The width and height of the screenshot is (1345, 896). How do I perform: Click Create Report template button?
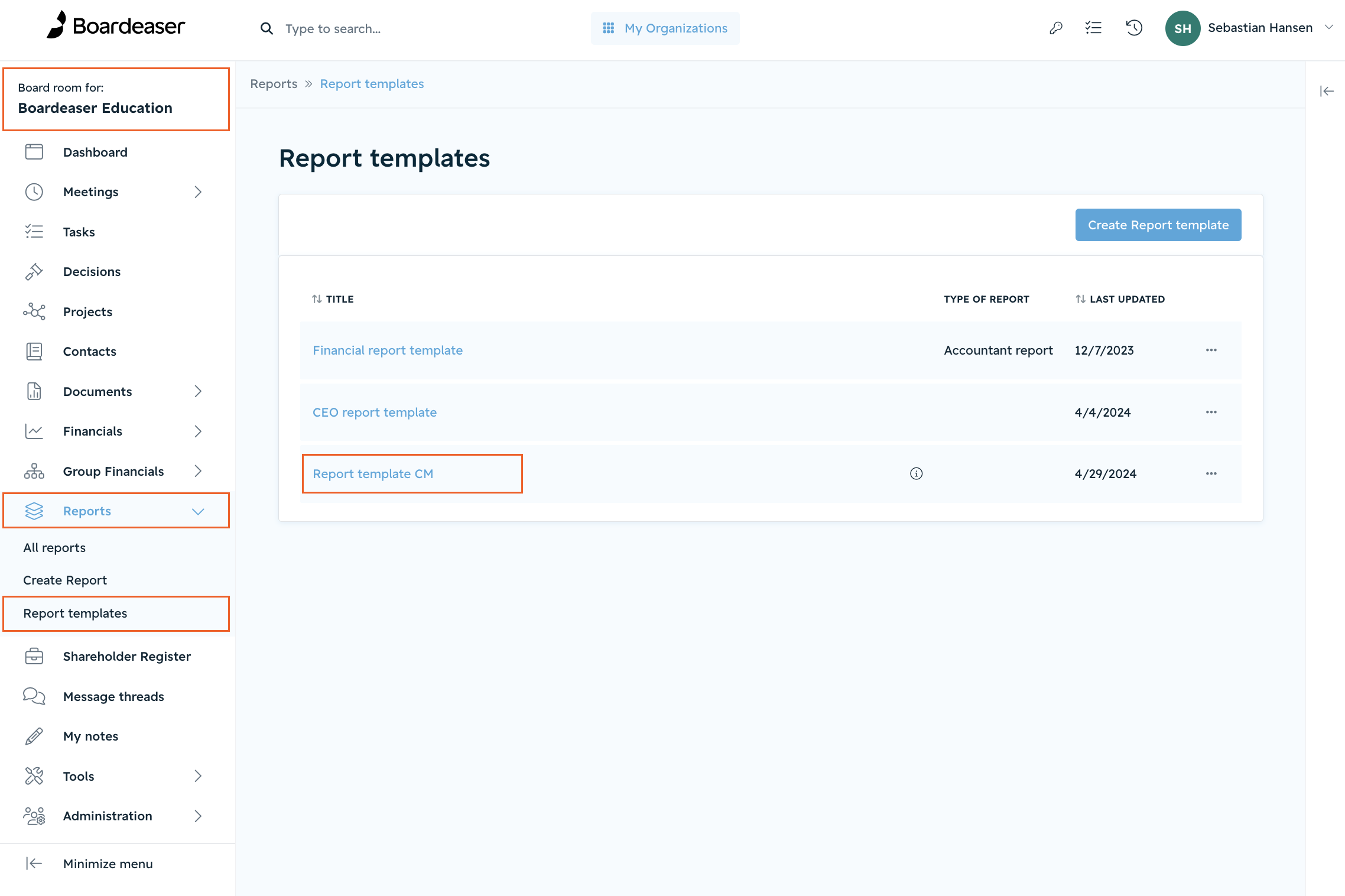point(1158,225)
